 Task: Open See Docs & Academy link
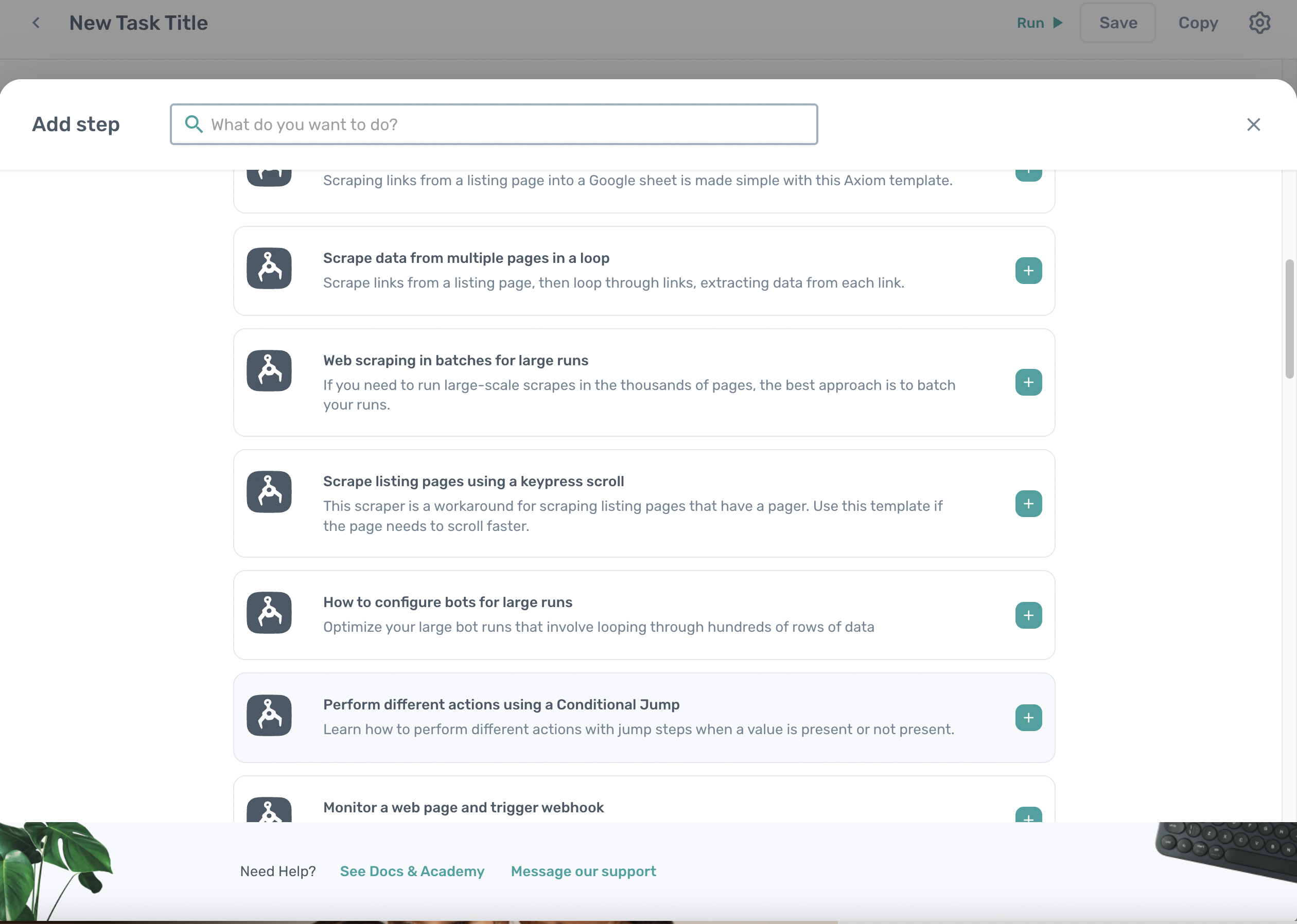click(x=412, y=871)
